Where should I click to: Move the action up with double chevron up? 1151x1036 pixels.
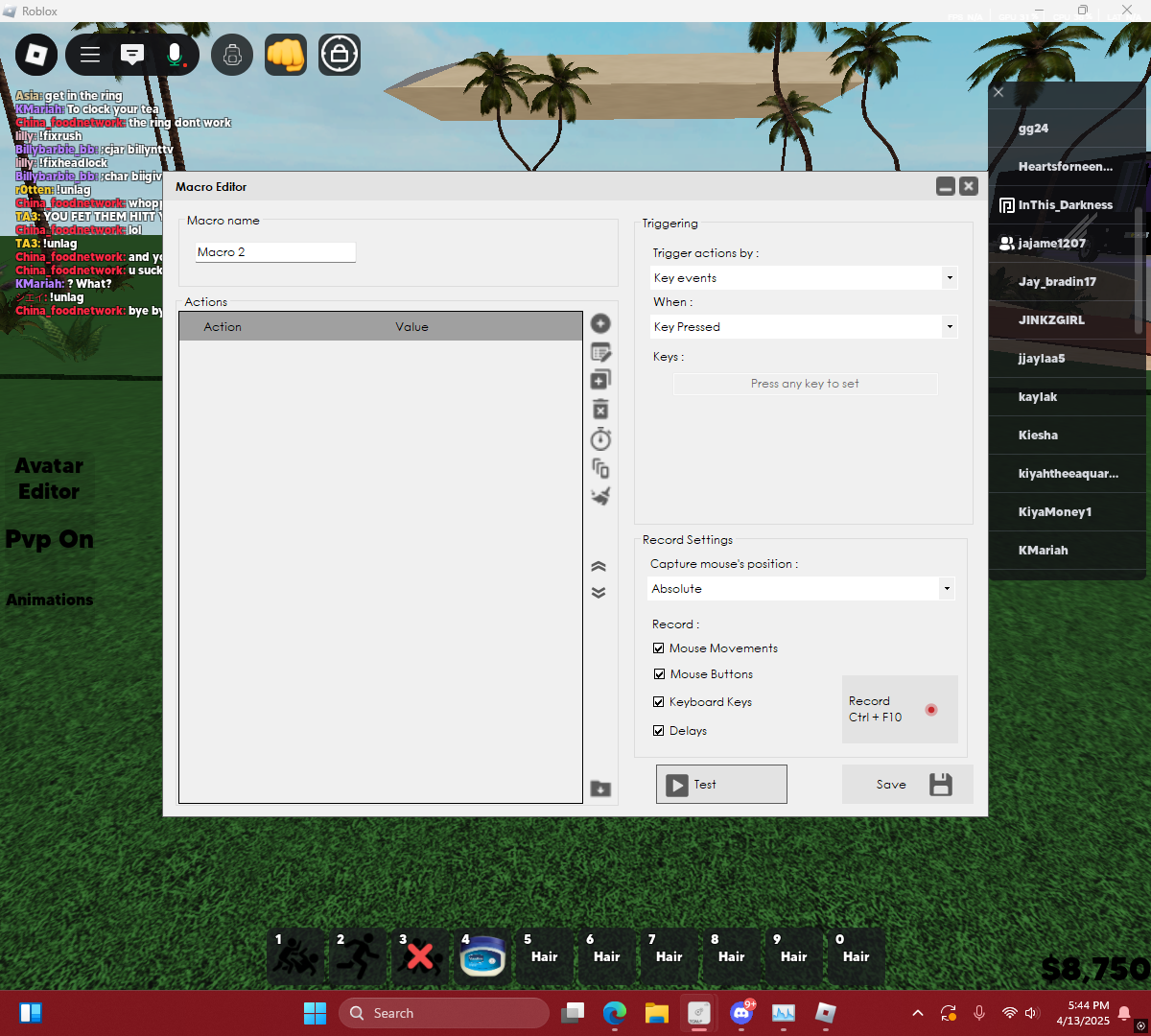click(599, 566)
